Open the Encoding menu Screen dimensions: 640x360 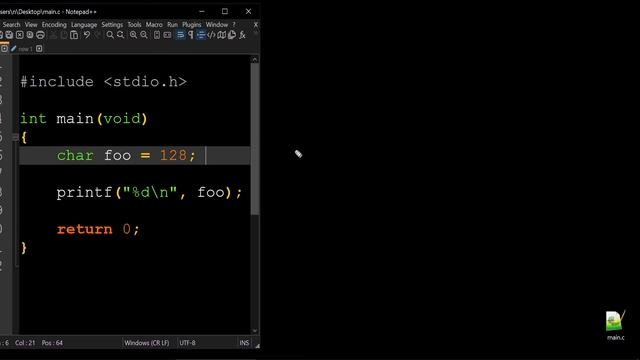54,24
